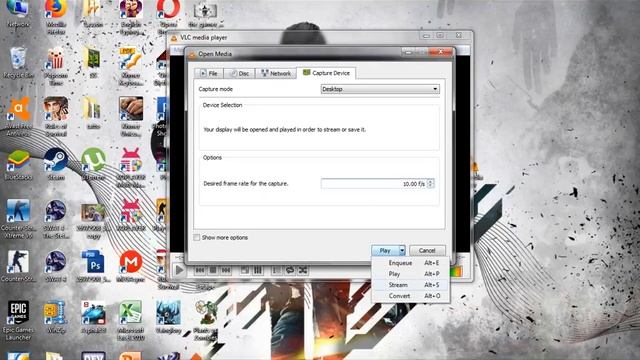Select the Capture Device tab
This screenshot has height=360, width=640.
point(326,73)
